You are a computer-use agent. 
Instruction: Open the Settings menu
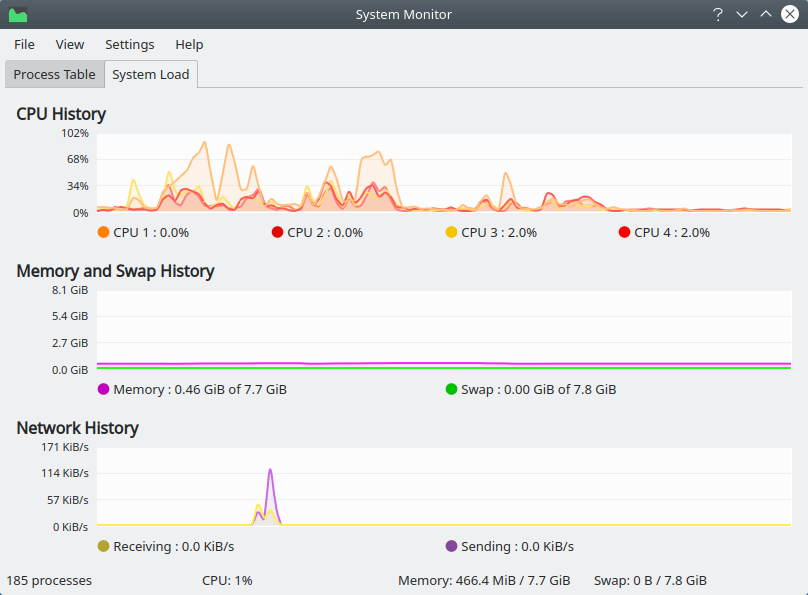click(x=129, y=44)
